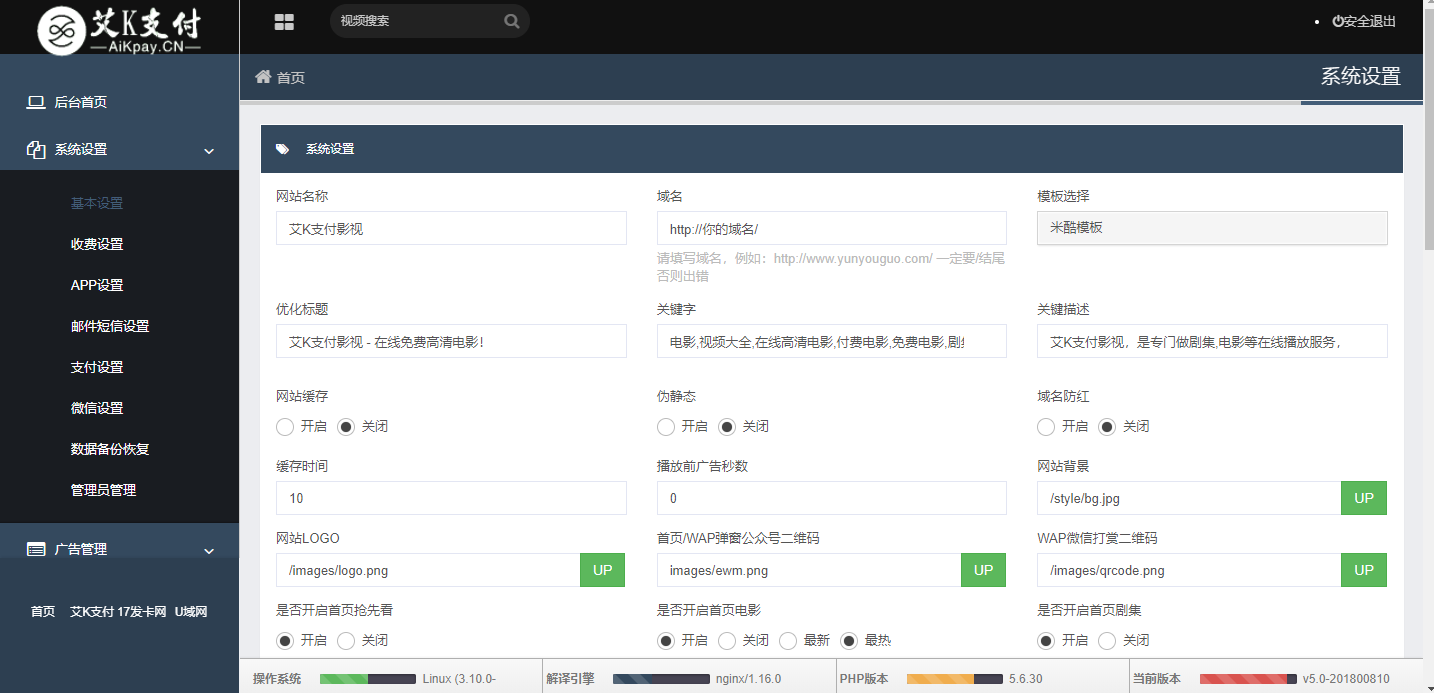The image size is (1434, 693).
Task: Click the 安全退出 power icon to log out
Action: click(x=1338, y=20)
